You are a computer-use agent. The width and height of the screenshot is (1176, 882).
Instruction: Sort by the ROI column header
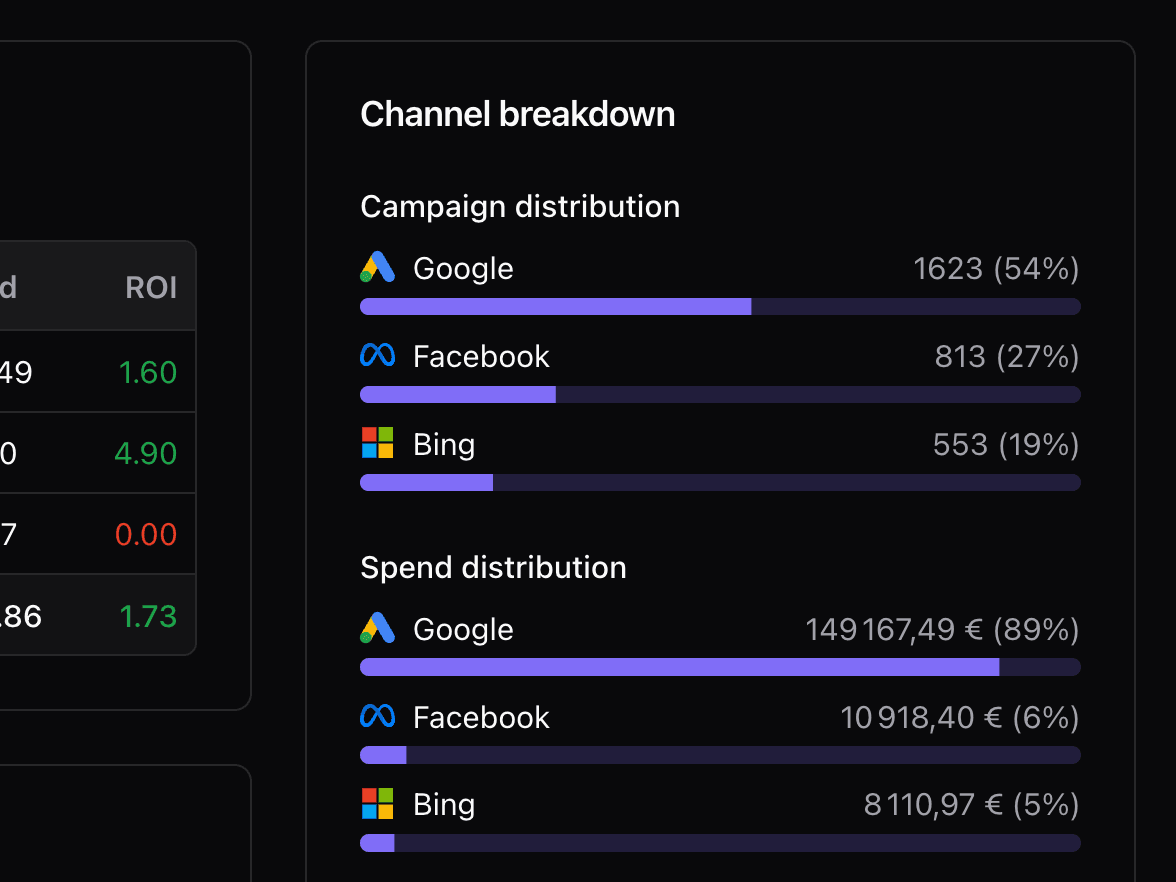coord(151,288)
